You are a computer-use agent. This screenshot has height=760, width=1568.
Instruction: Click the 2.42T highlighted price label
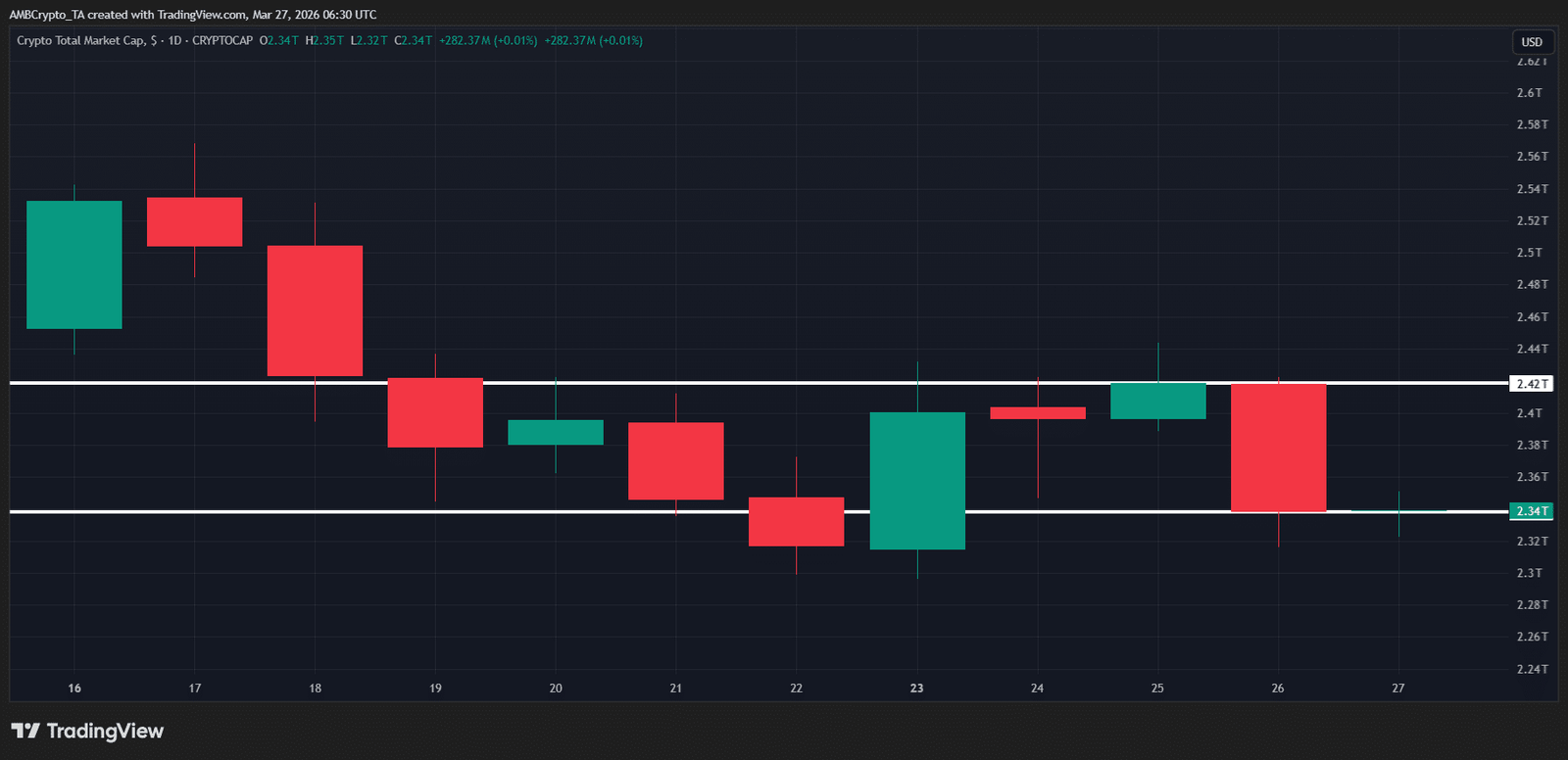1531,384
